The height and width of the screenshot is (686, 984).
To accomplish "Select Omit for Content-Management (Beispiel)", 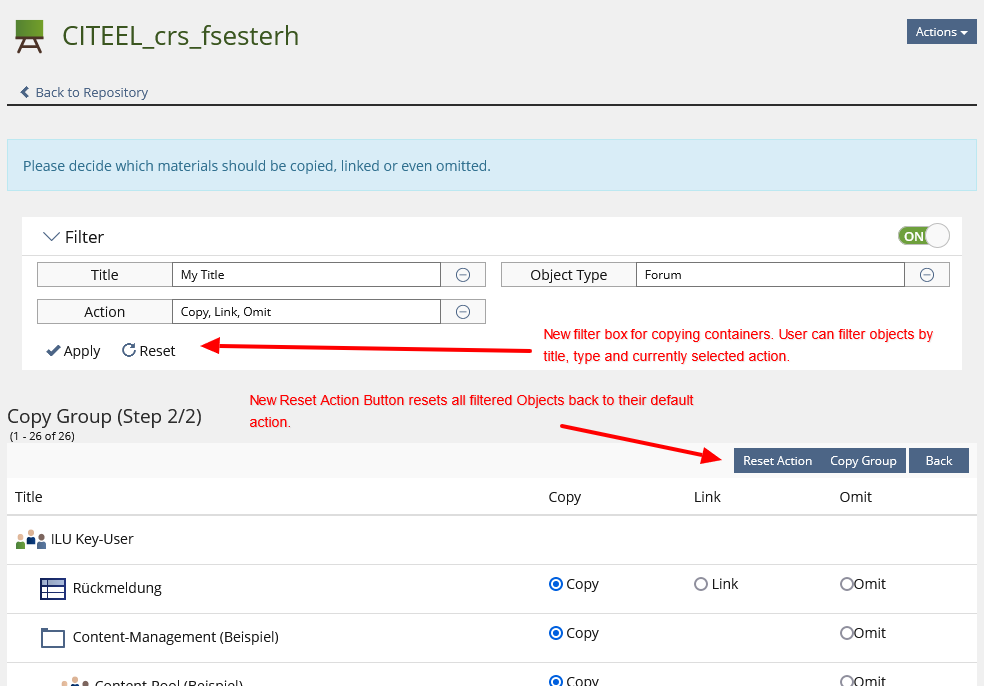I will click(x=847, y=633).
